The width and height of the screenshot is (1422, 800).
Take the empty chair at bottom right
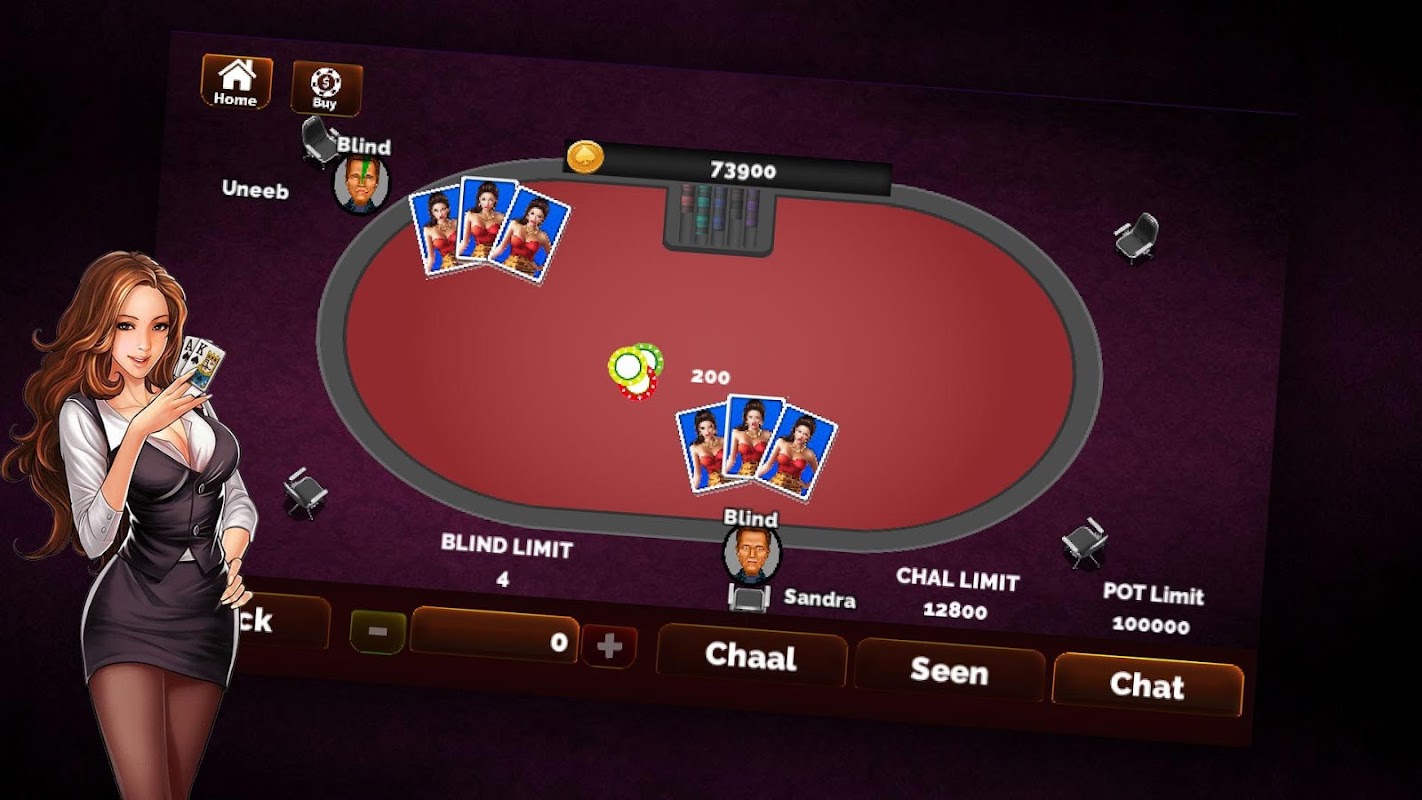pyautogui.click(x=1085, y=543)
